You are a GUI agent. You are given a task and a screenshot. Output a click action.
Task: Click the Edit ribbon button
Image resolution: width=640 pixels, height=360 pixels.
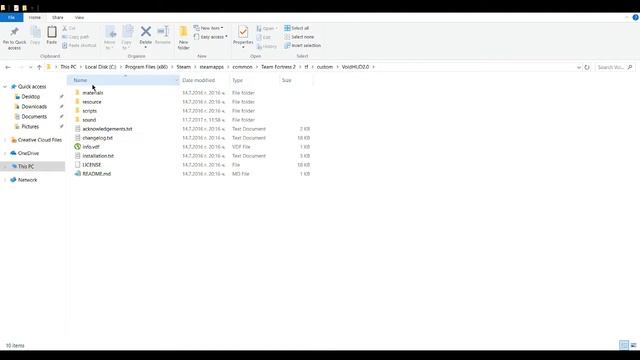(264, 38)
